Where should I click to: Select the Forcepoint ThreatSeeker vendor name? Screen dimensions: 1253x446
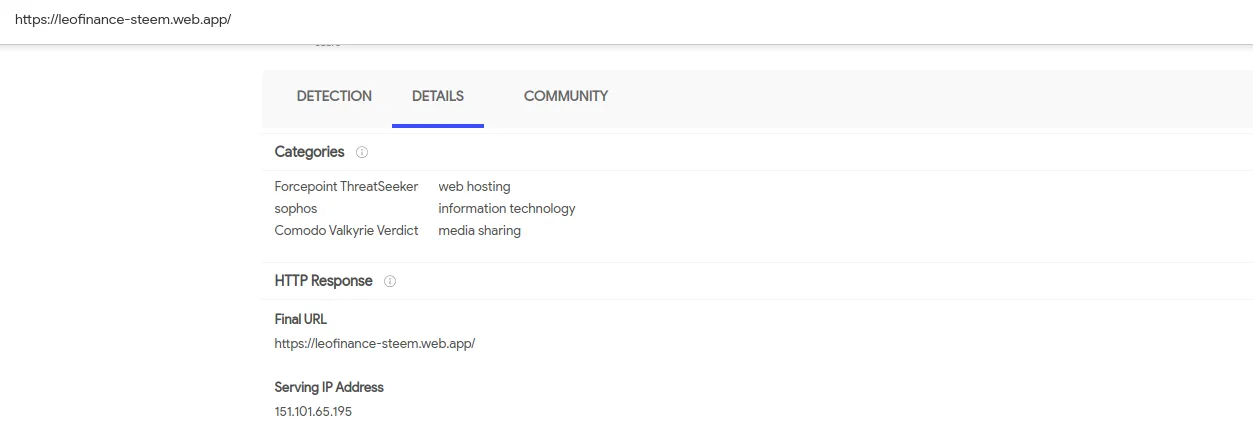pos(346,187)
